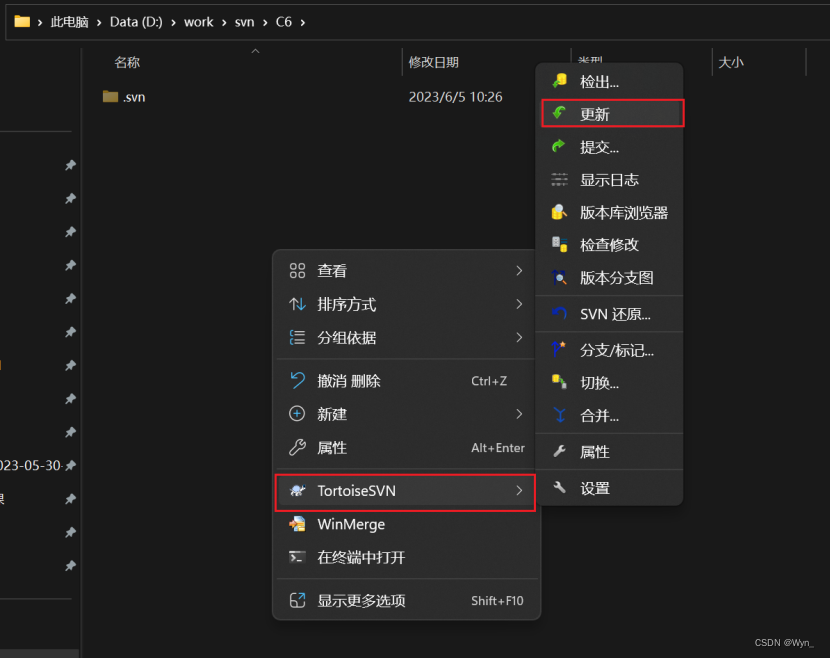The image size is (830, 658).
Task: Expand the 查看 (View) submenu
Action: [x=330, y=270]
